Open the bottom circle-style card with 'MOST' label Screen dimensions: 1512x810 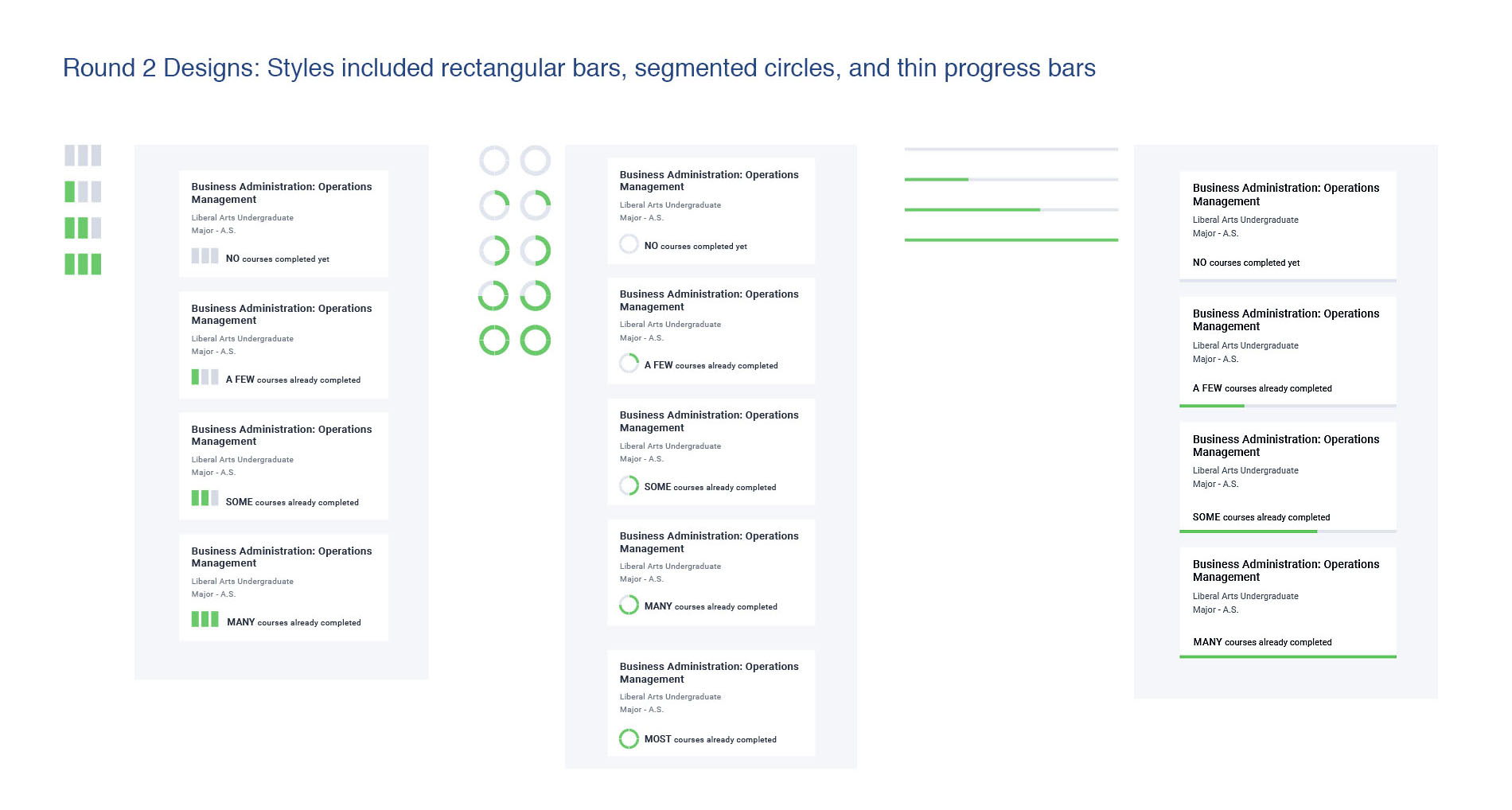tap(711, 703)
